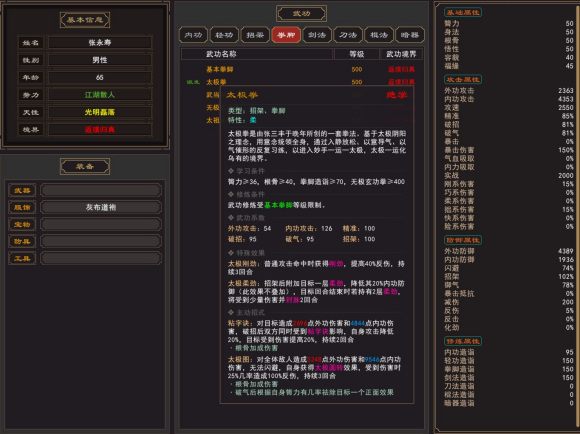Select the 棍法 tab
This screenshot has height=434, width=580.
379,35
